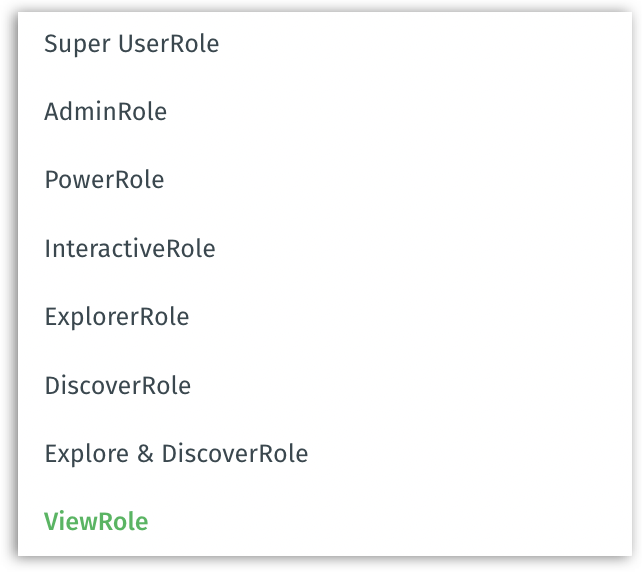The height and width of the screenshot is (572, 642).
Task: Click the AdminRole list entry
Action: click(x=325, y=111)
